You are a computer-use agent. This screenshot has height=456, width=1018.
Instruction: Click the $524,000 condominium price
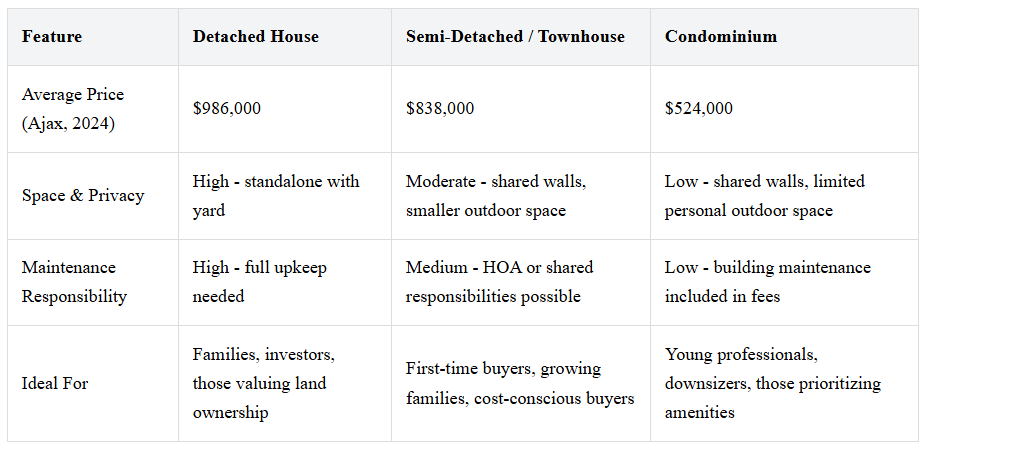click(699, 108)
